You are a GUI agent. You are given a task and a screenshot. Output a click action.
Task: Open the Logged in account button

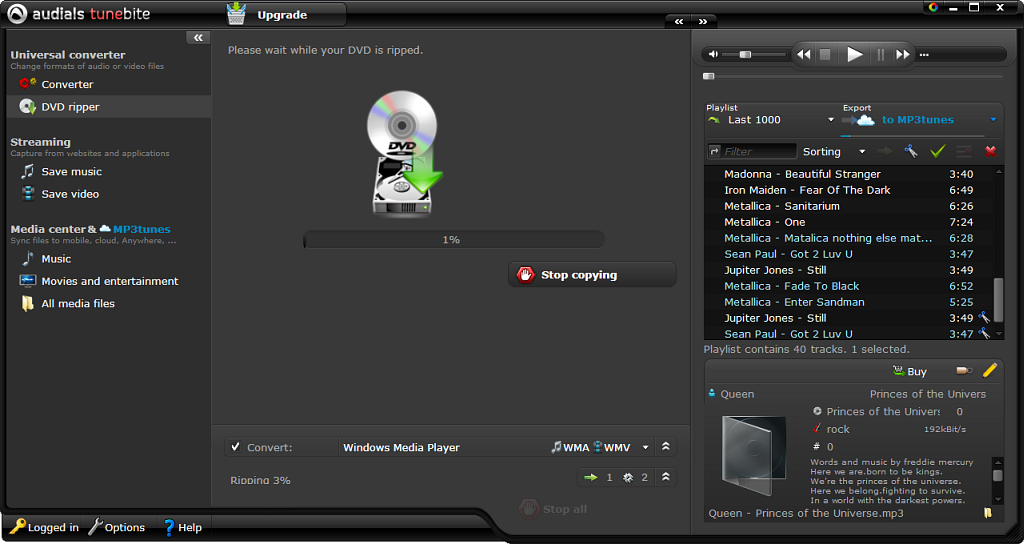pos(44,527)
